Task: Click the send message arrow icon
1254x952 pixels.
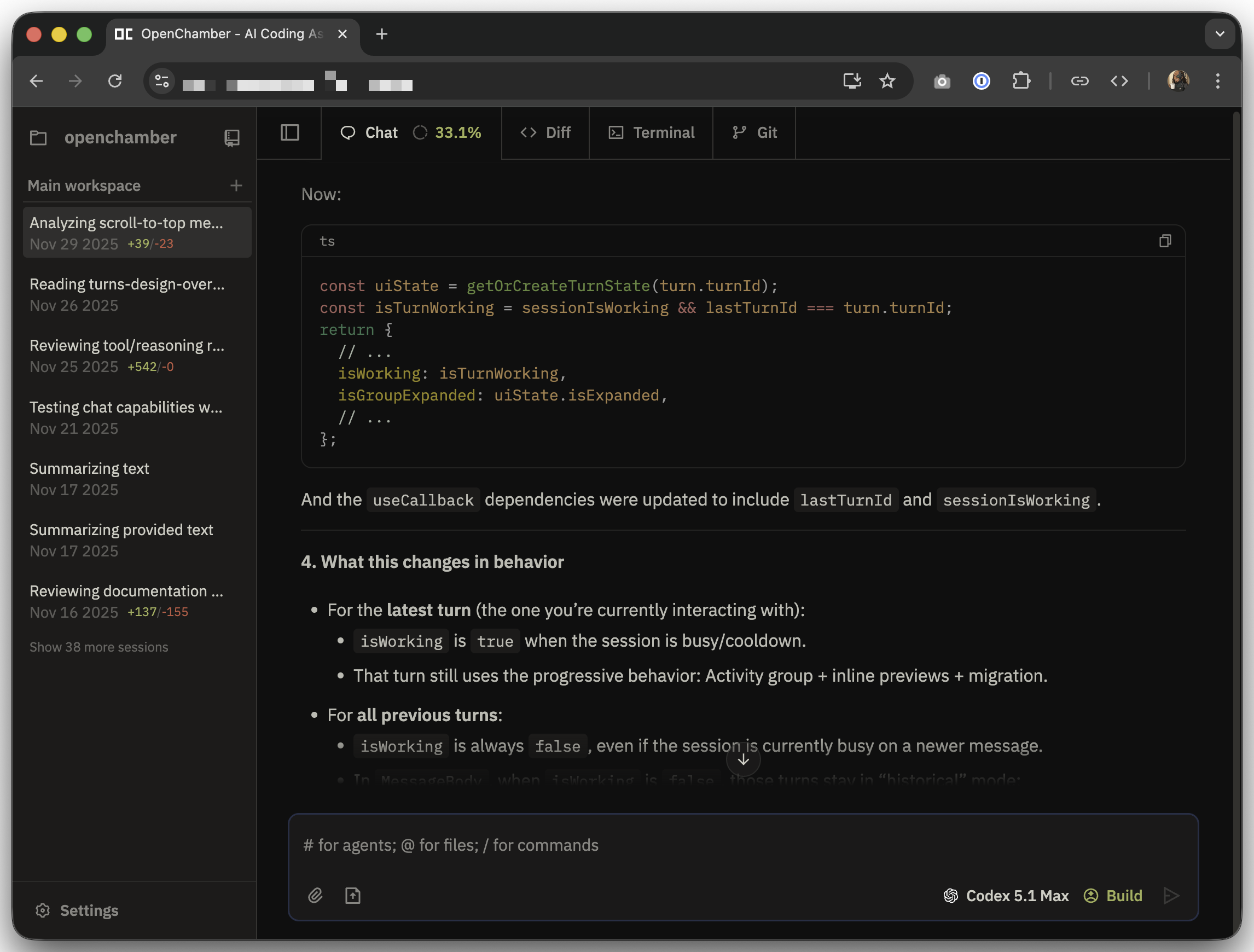Action: (x=1171, y=895)
